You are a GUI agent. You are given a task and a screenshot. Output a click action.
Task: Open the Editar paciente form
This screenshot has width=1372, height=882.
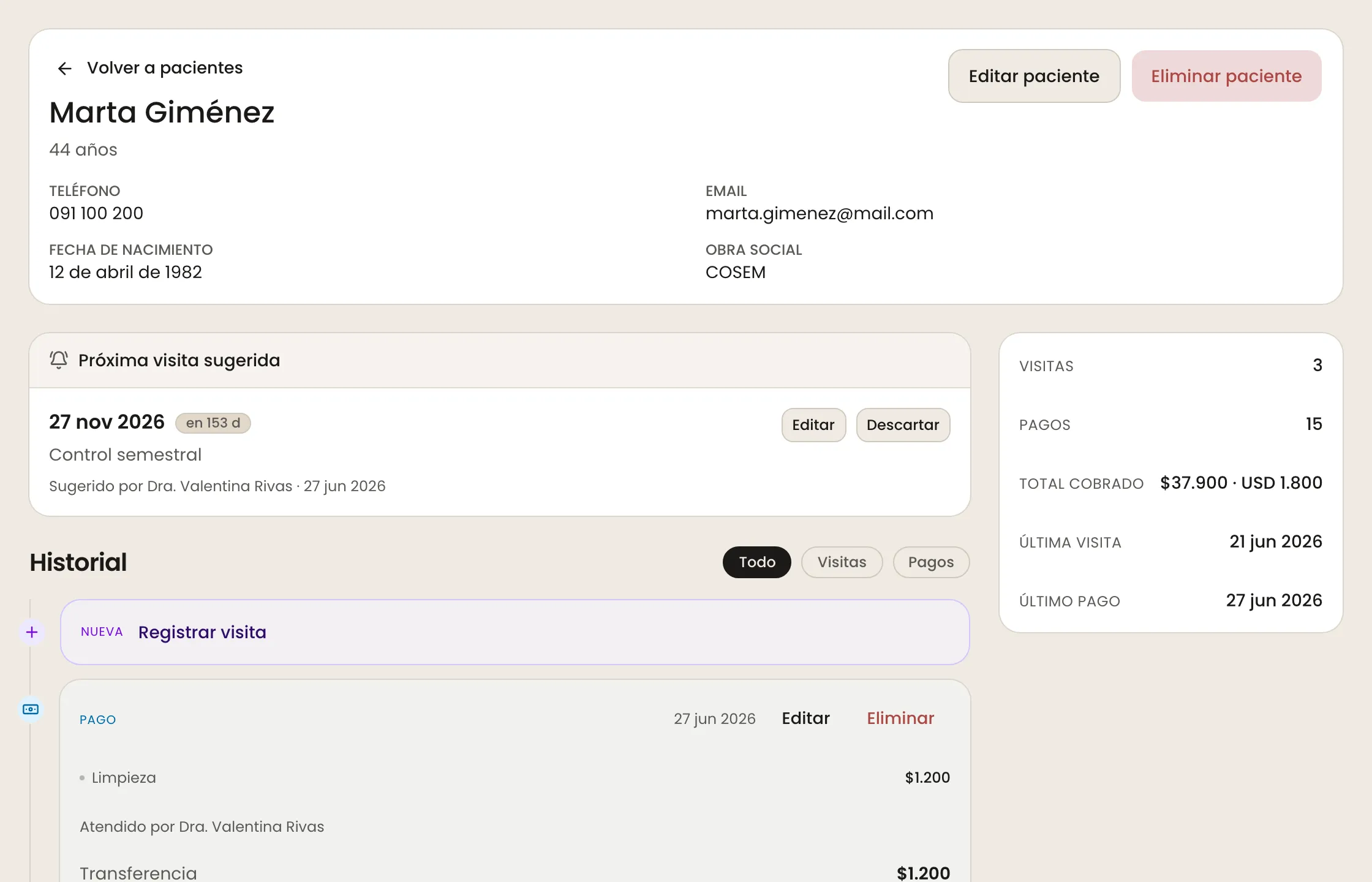coord(1034,76)
